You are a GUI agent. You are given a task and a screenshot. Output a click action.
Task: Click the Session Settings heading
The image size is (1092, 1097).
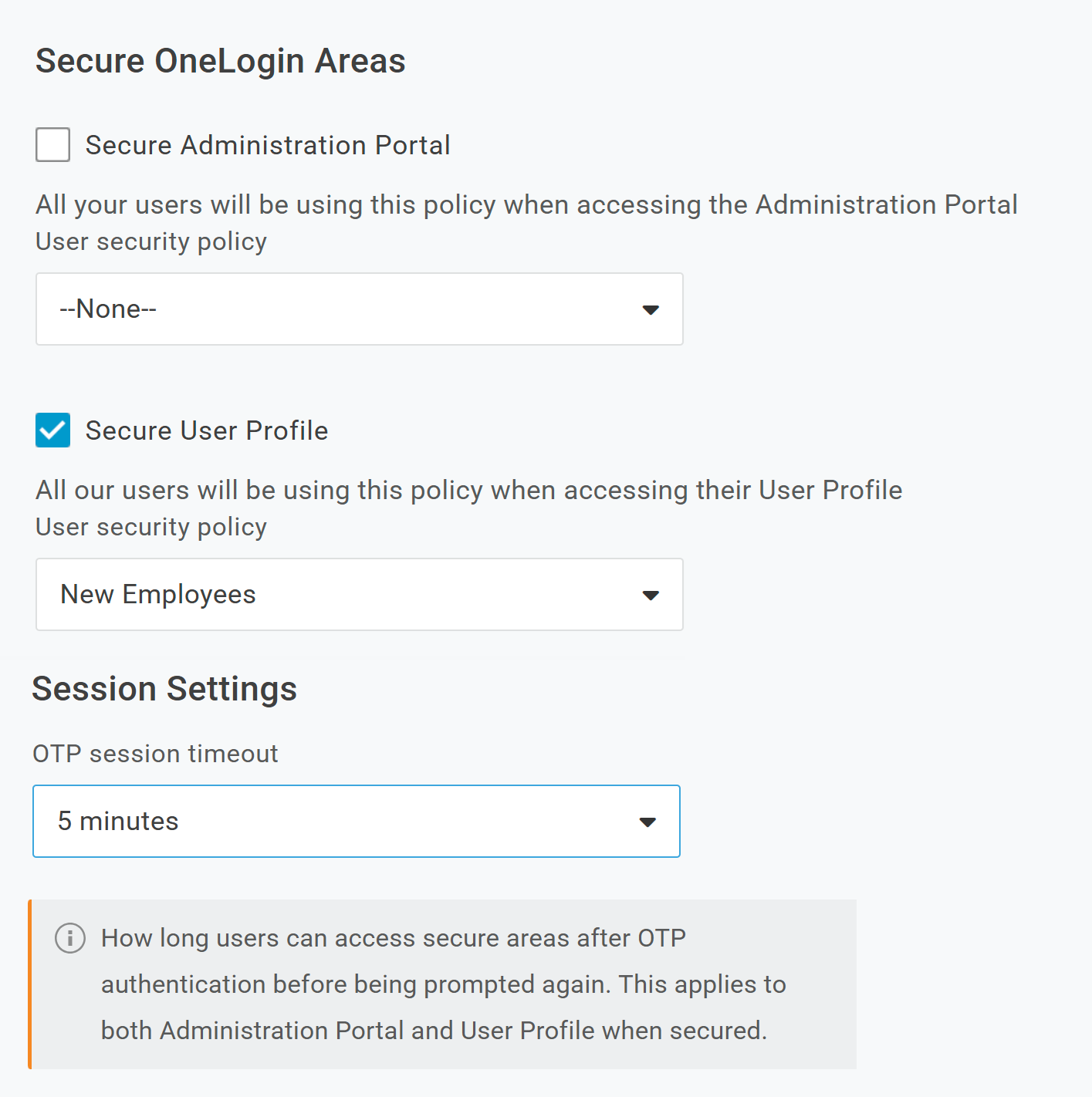(164, 689)
